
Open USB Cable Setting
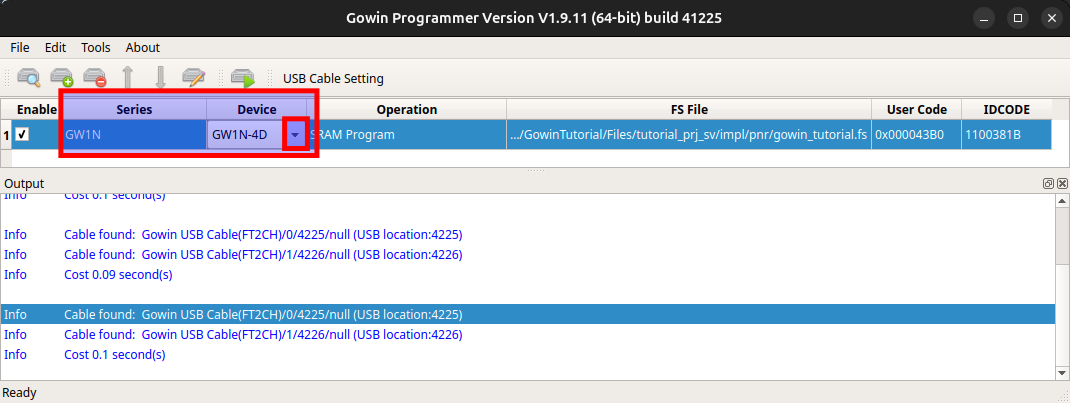pos(333,78)
